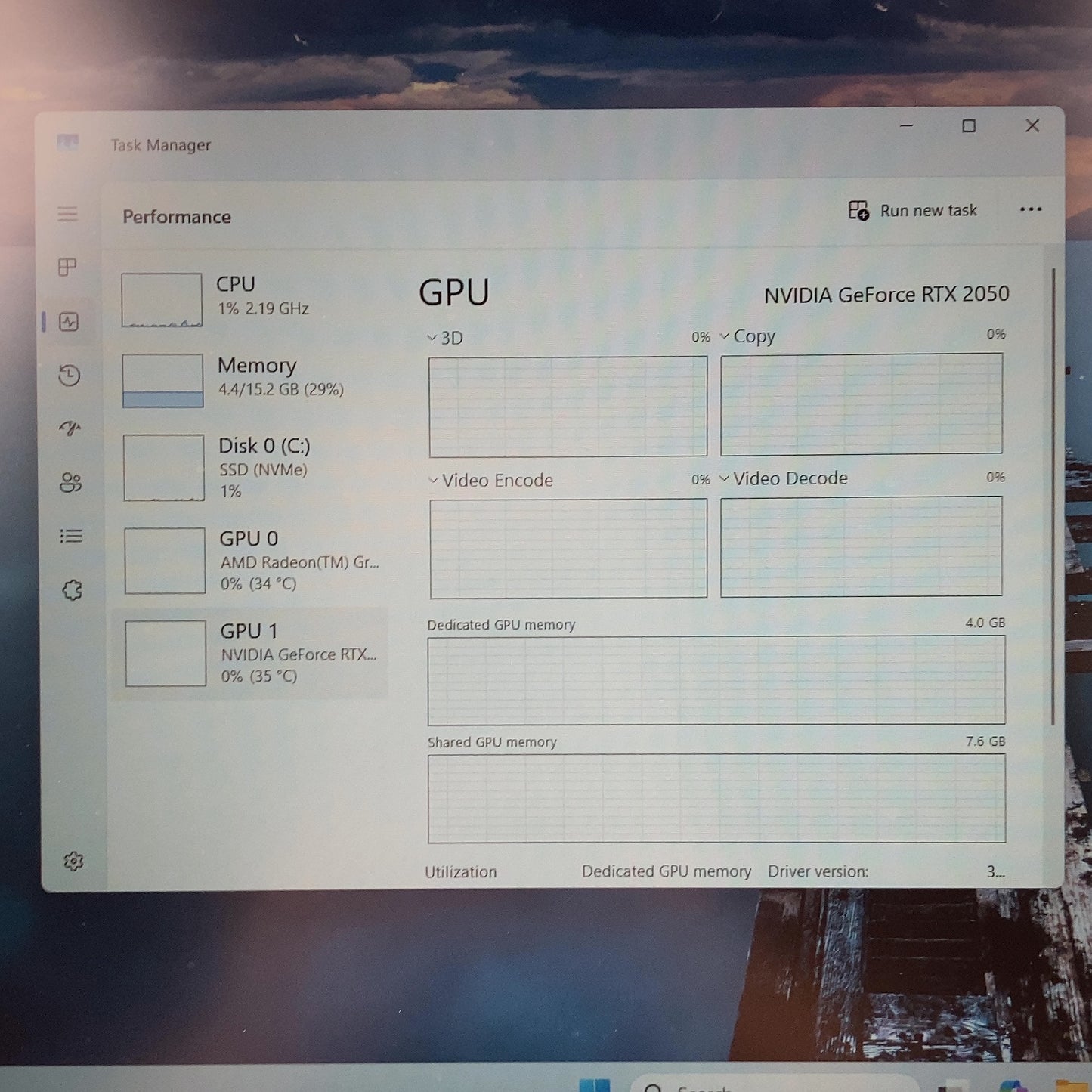Screen dimensions: 1092x1092
Task: Click the Task Manager window title
Action: point(161,144)
